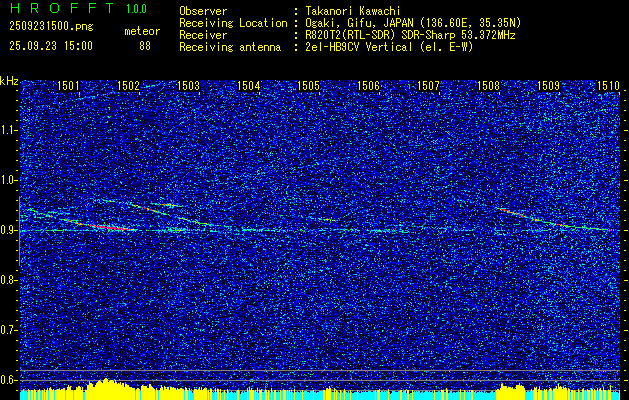Image resolution: width=629 pixels, height=400 pixels.
Task: Click the 1510 time marker
Action: click(x=608, y=86)
